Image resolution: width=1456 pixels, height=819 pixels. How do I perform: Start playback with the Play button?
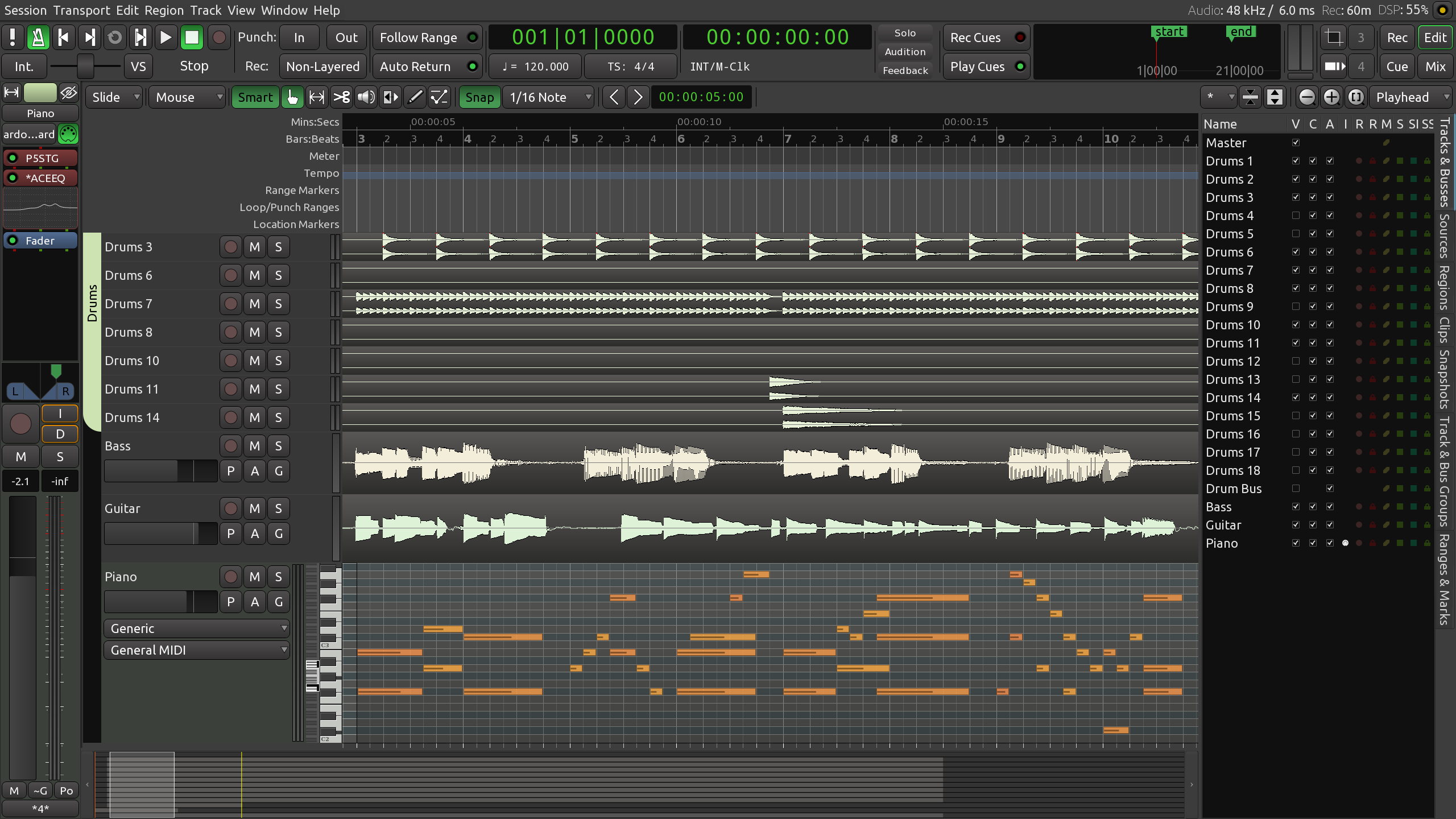(x=166, y=38)
